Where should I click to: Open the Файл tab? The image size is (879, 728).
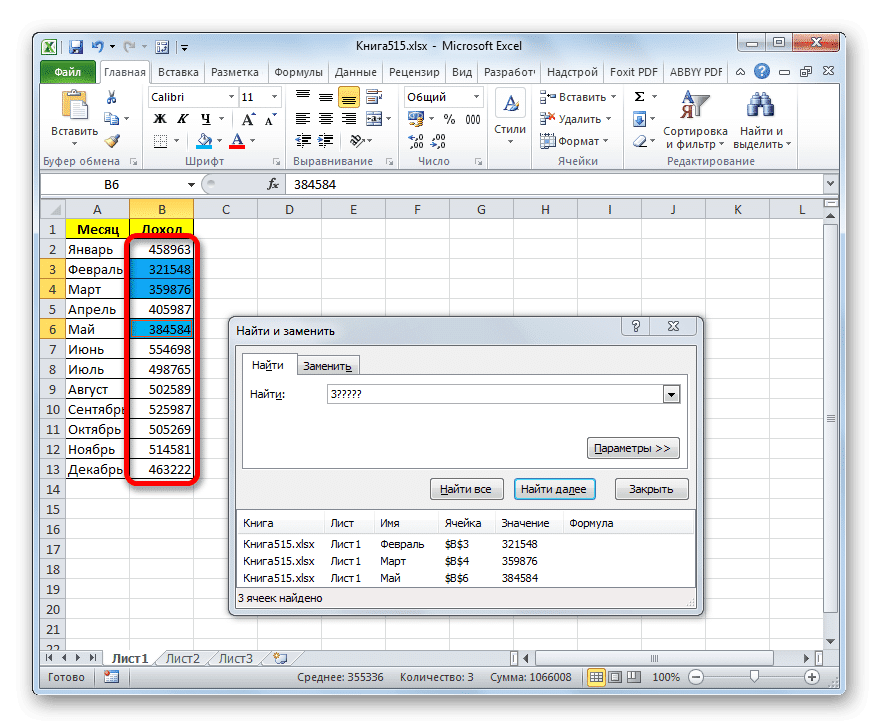pyautogui.click(x=67, y=72)
